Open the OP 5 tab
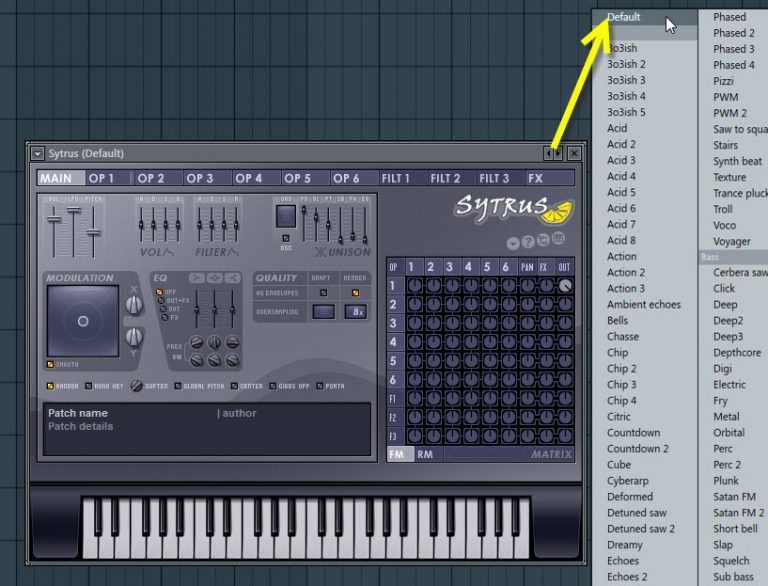Image resolution: width=768 pixels, height=586 pixels. (x=305, y=178)
